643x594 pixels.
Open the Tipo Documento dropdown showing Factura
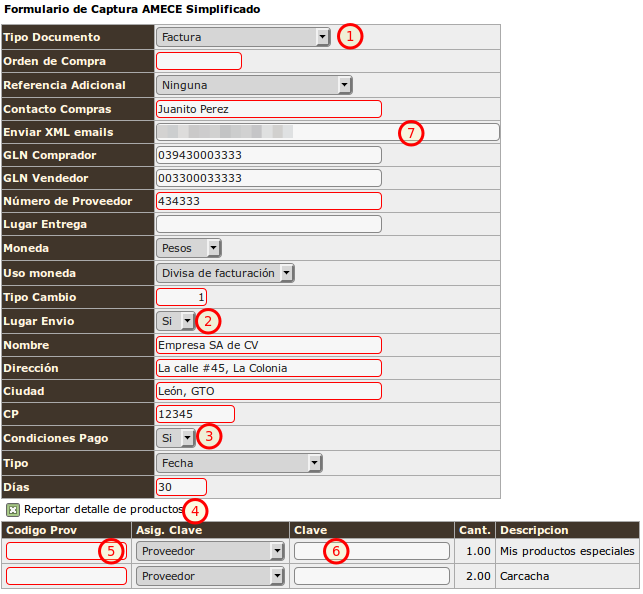(243, 37)
